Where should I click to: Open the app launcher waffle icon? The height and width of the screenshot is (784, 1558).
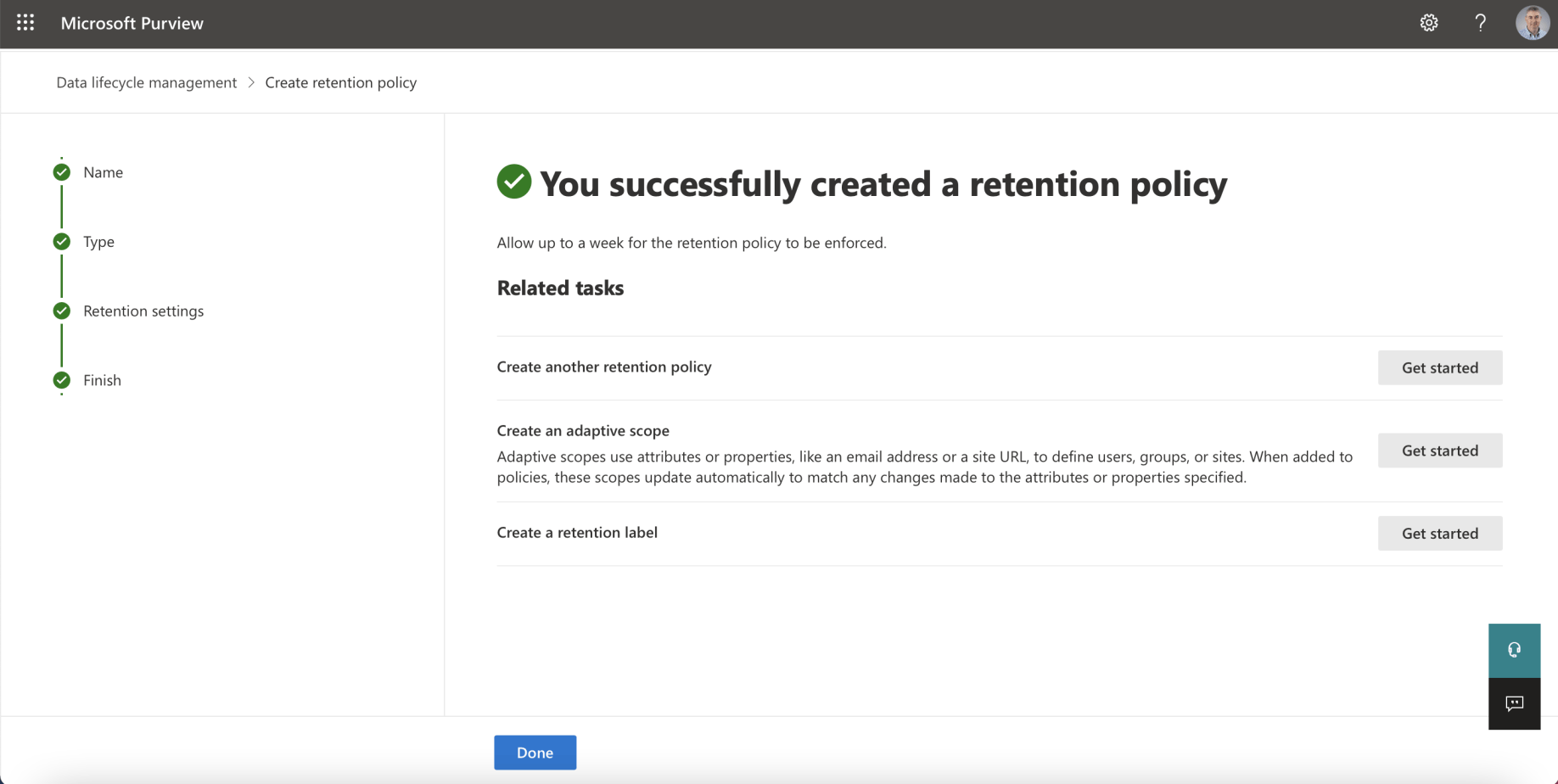(25, 23)
